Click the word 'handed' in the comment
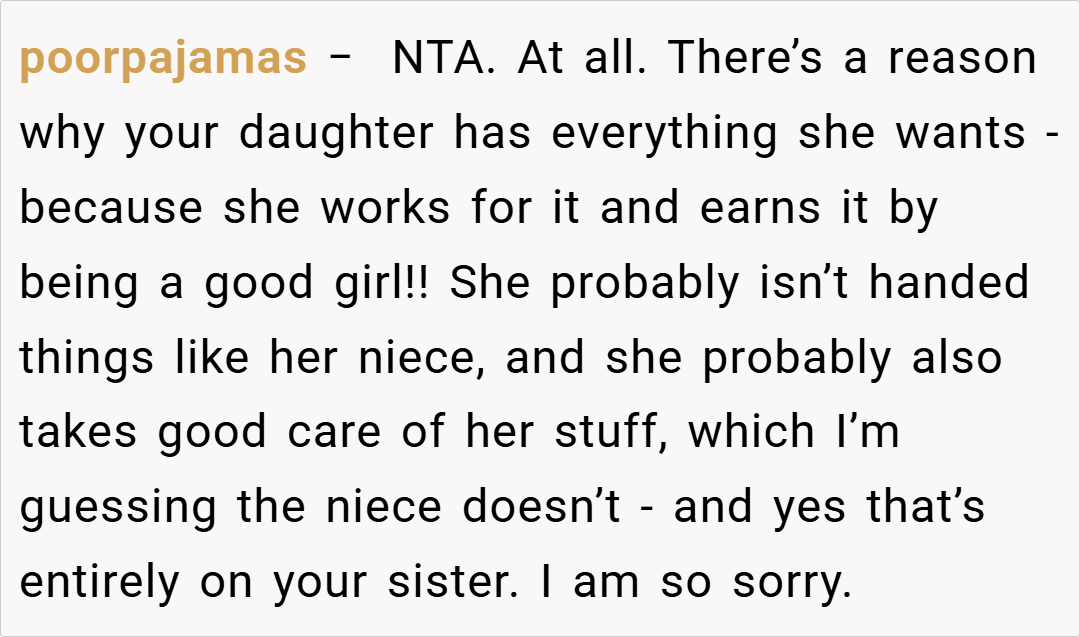The width and height of the screenshot is (1079, 637). click(x=948, y=283)
